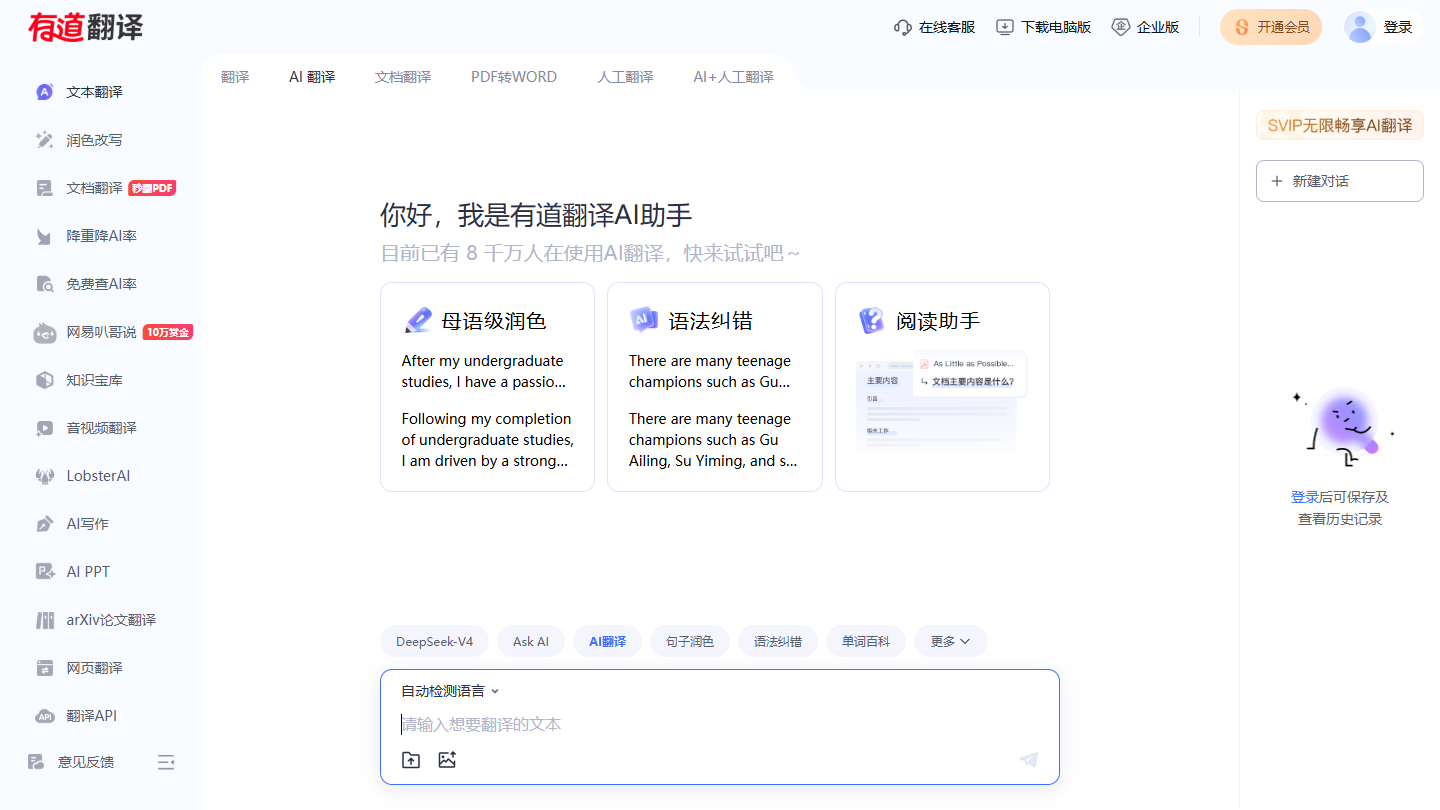Click the 10万赏金 badge

(167, 332)
